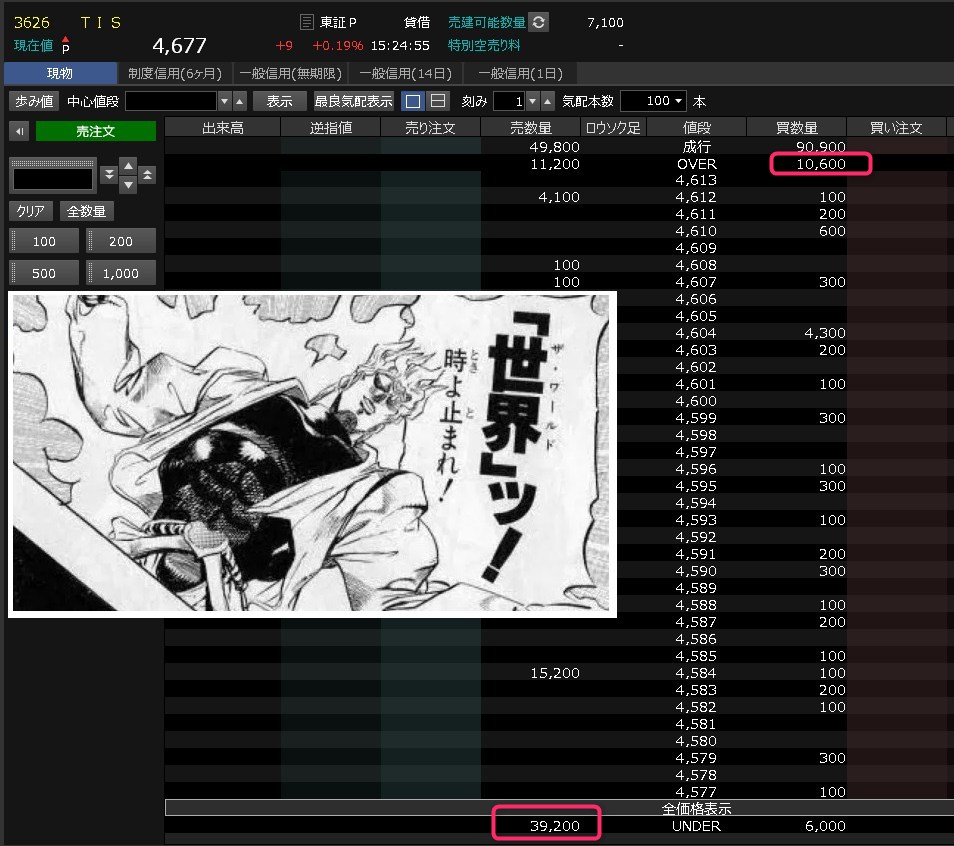Screen dimensions: 954x846
Task: Click price 4,612 in the board
Action: [x=696, y=197]
